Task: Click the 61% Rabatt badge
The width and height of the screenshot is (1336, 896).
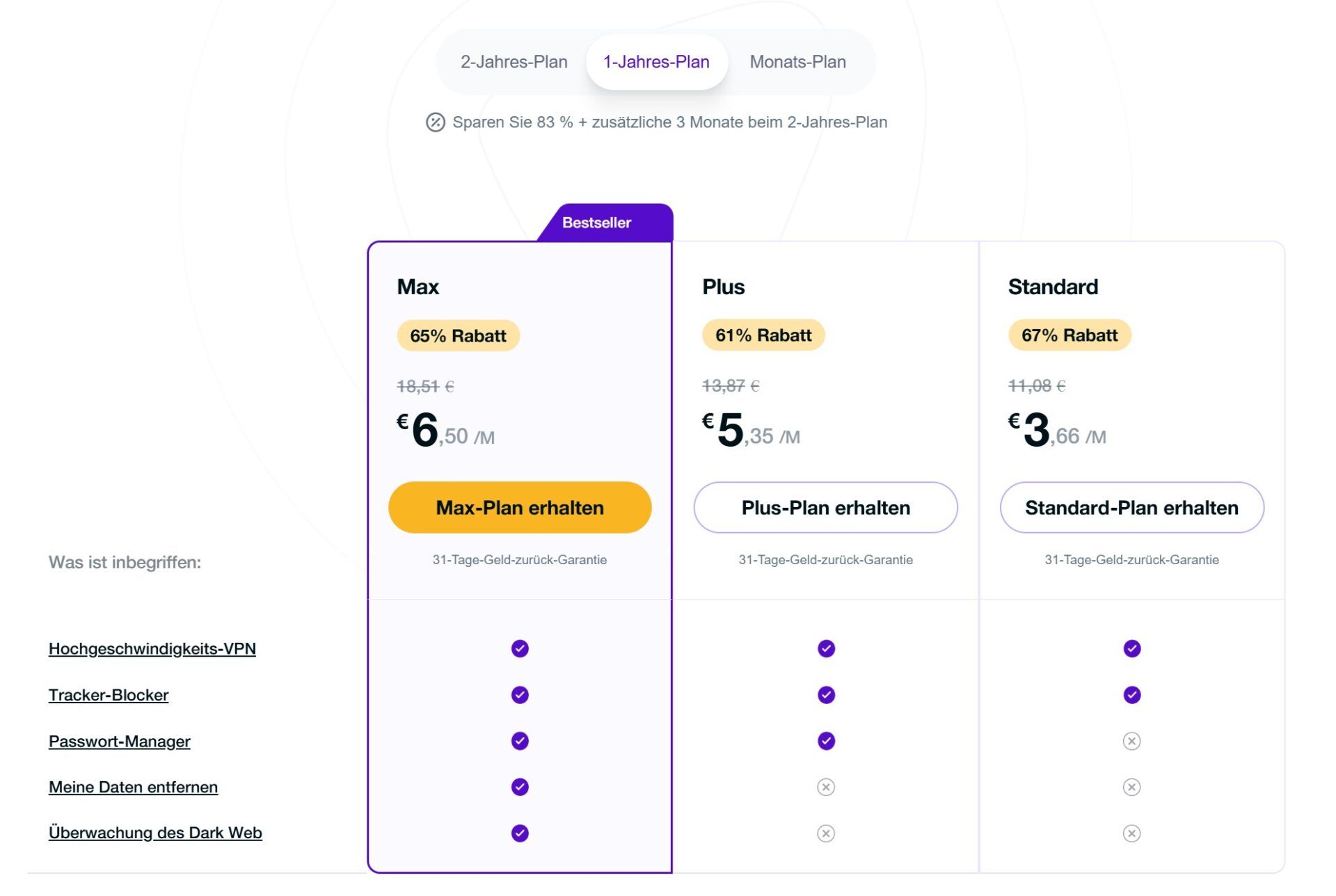Action: pos(763,335)
